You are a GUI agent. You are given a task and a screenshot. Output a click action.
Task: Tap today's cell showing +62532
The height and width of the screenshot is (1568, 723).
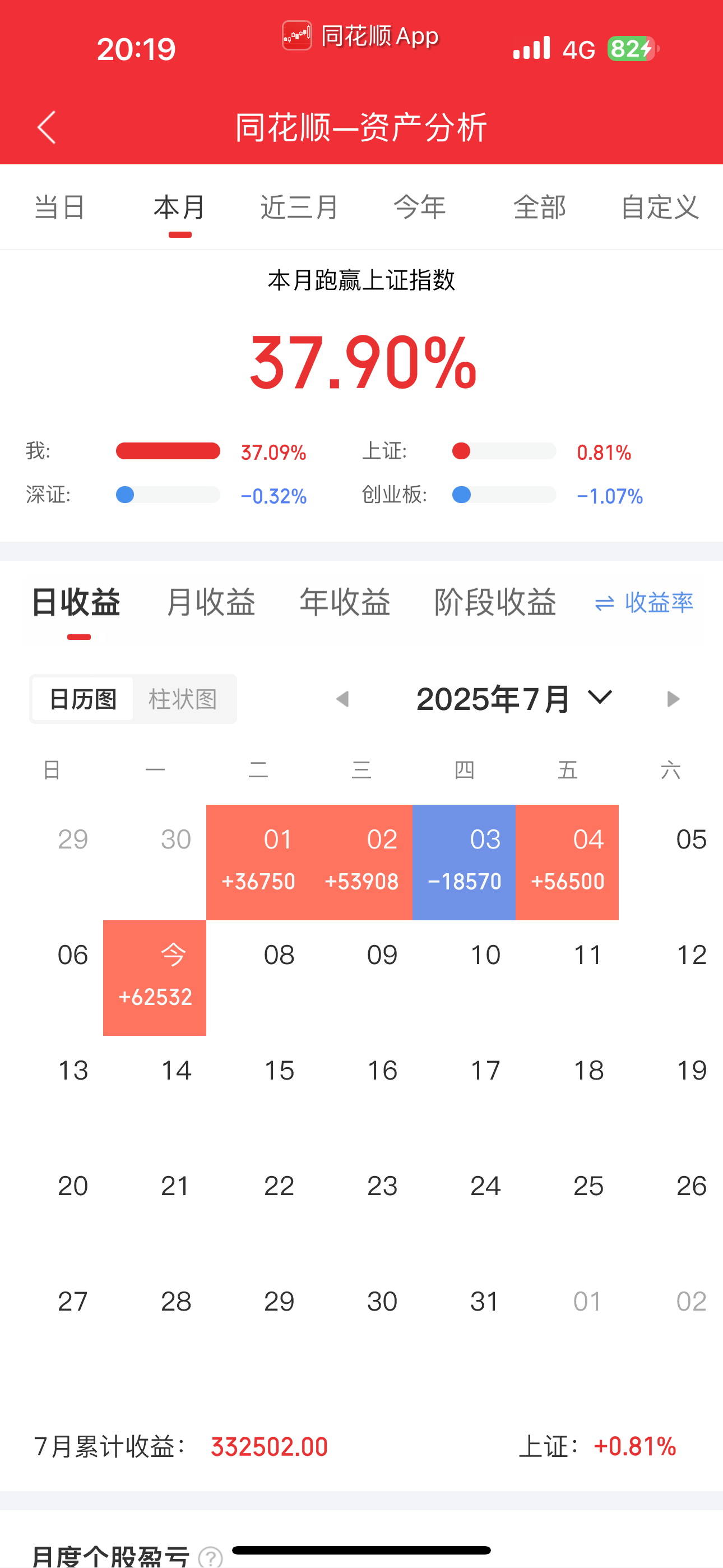click(x=155, y=977)
